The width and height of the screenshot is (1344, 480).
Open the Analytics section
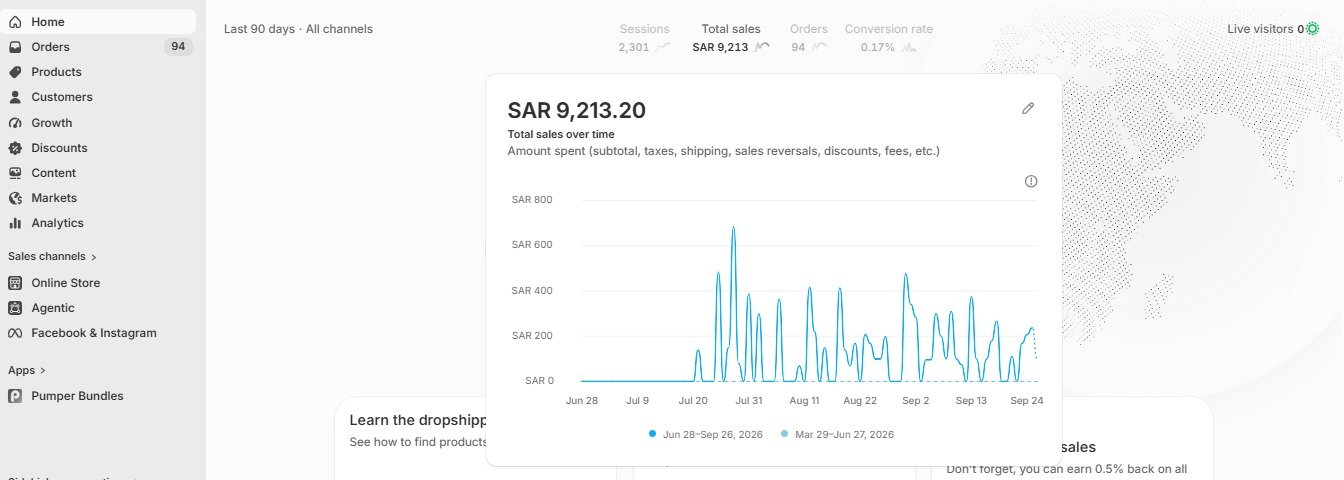coord(98,223)
